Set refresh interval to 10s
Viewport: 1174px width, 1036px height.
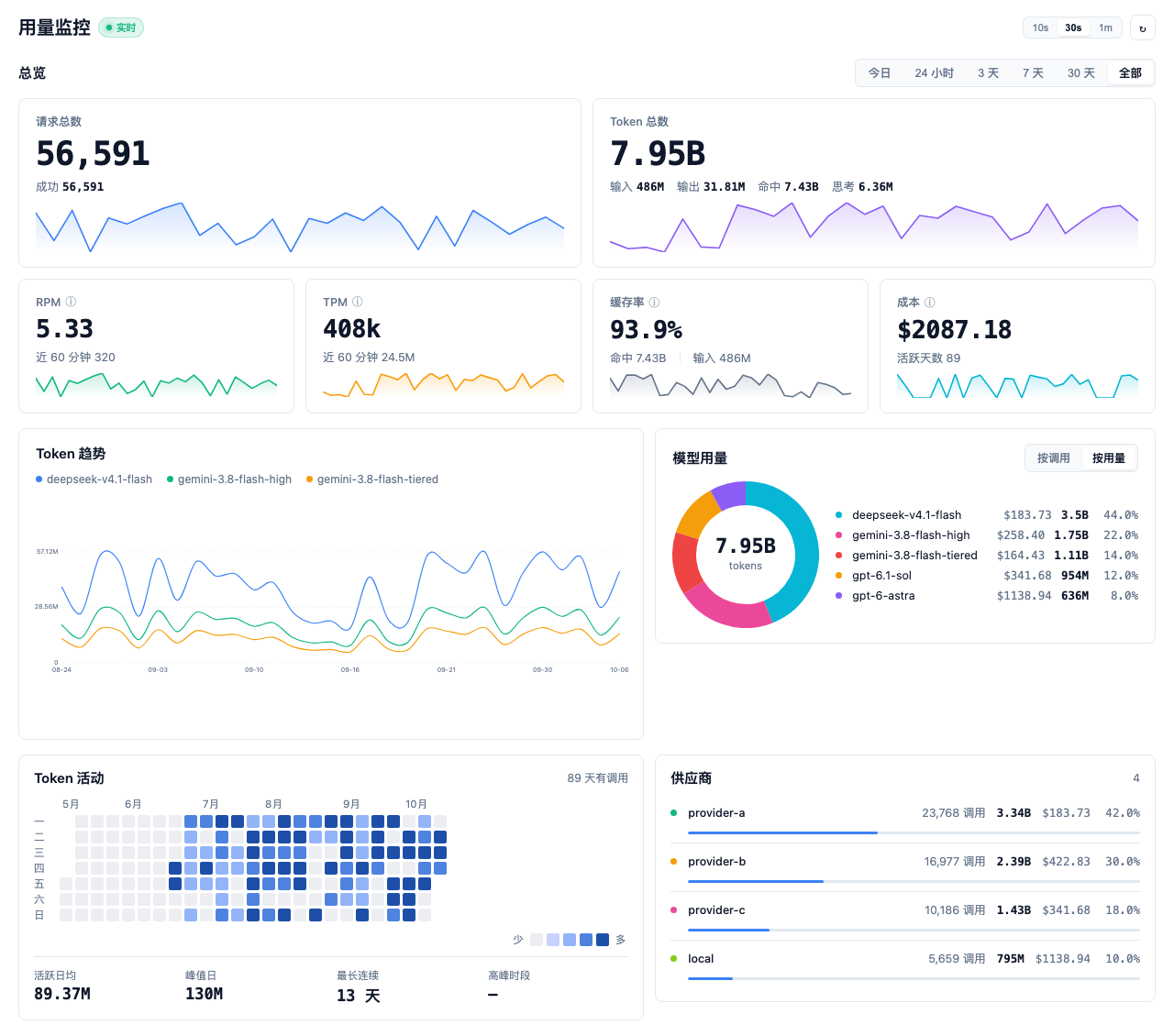(1040, 28)
